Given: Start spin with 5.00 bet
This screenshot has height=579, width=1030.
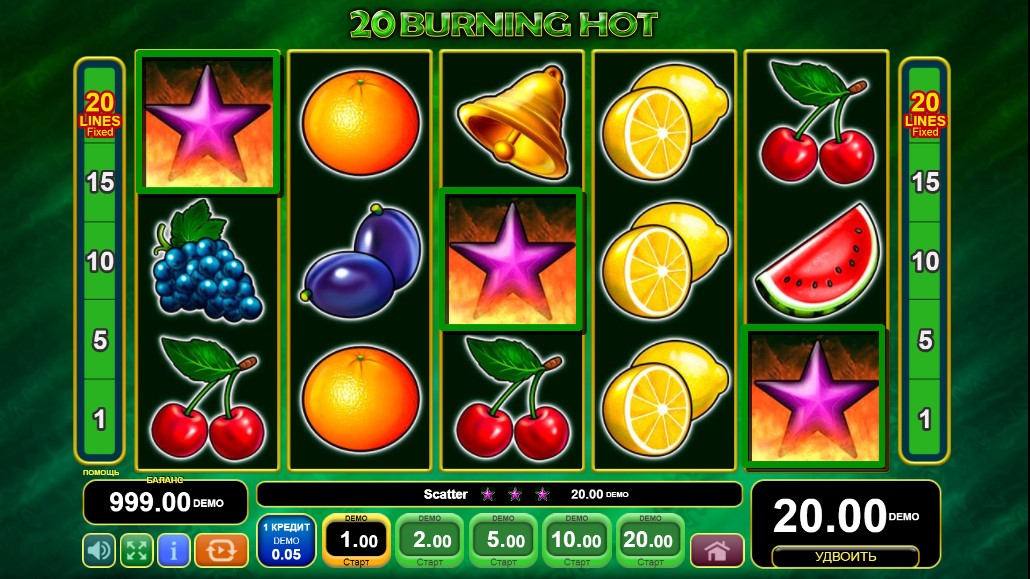Looking at the screenshot, I should (x=503, y=541).
